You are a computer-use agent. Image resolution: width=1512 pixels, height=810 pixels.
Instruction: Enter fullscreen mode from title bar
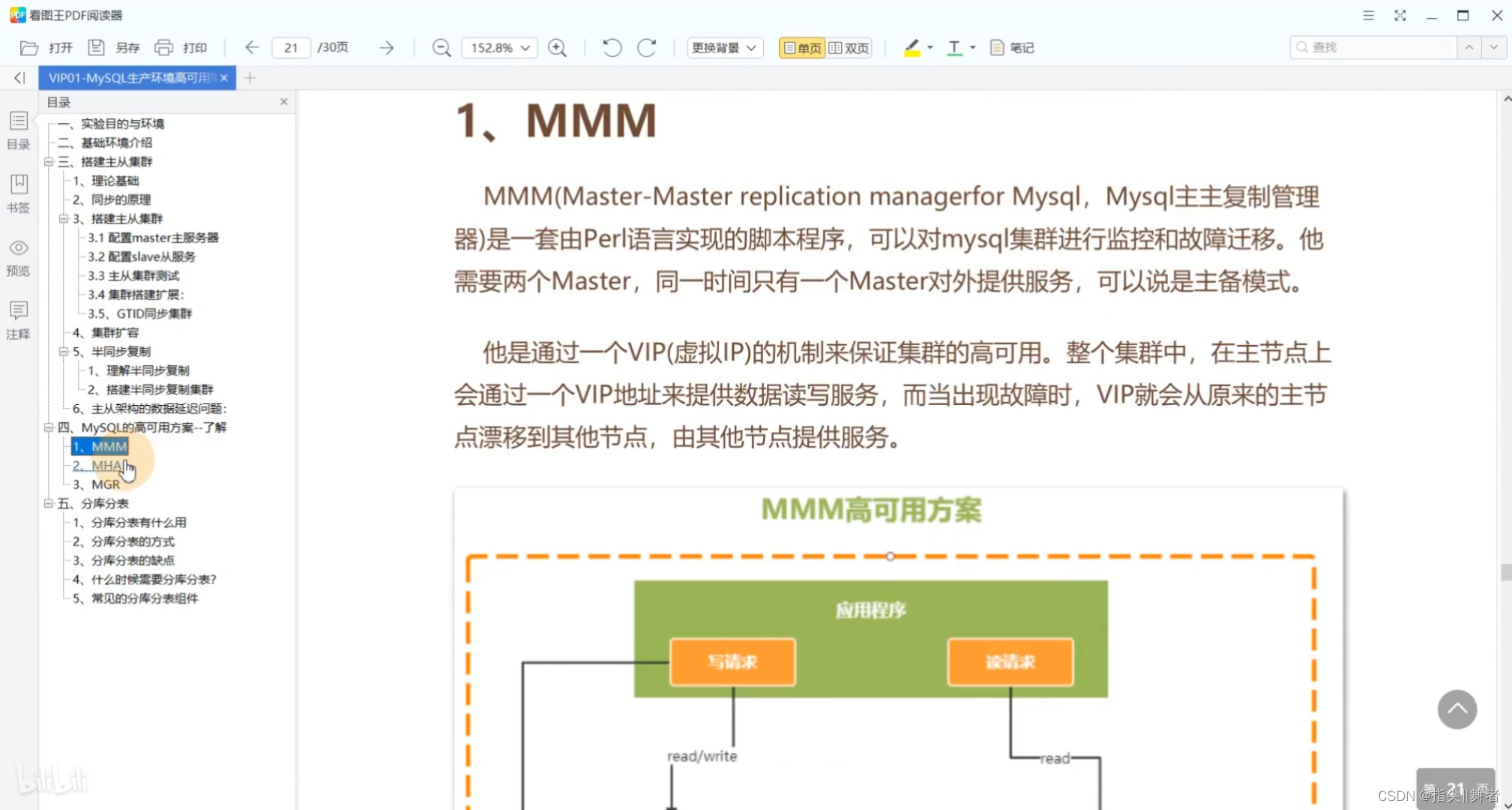click(x=1400, y=15)
